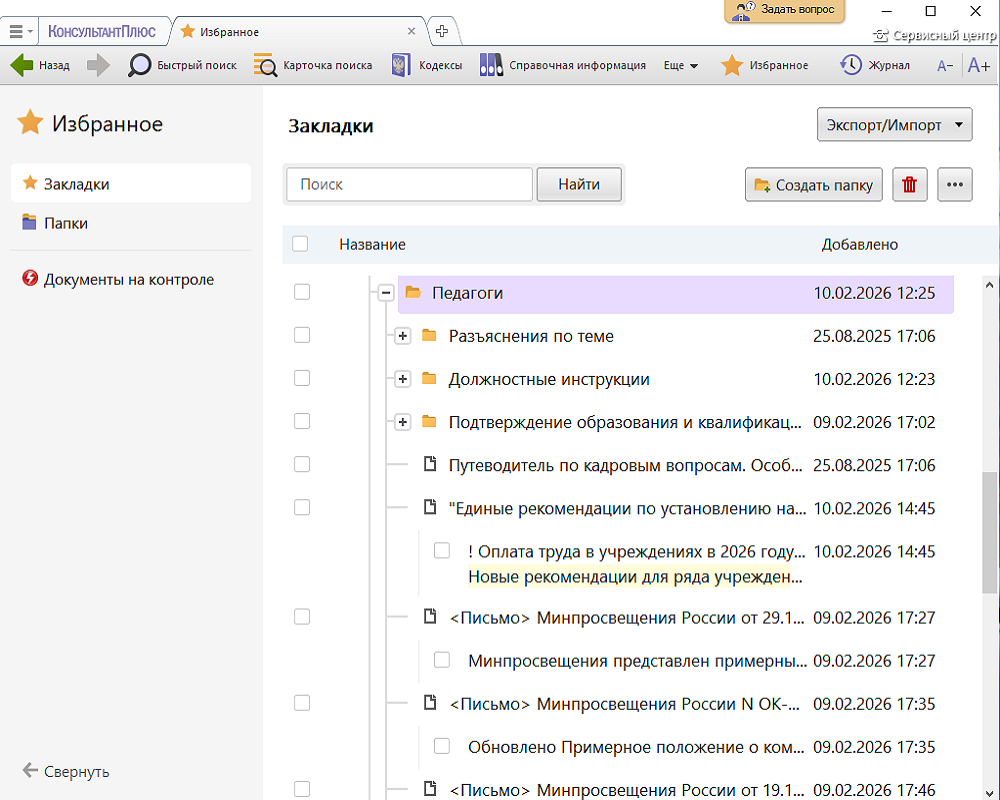
Task: Open the search card (Карточка поиска)
Action: [x=266, y=66]
